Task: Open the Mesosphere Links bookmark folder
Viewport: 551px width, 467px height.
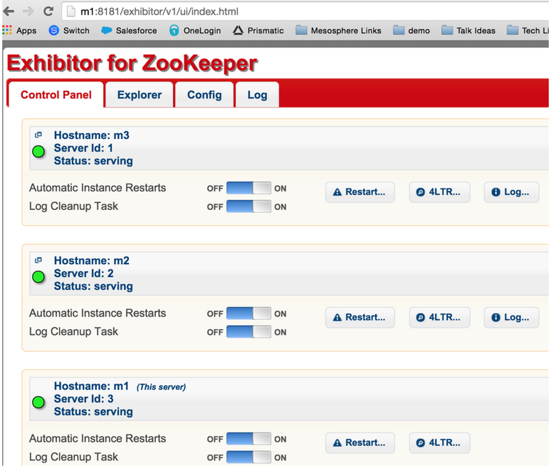Action: pos(338,31)
